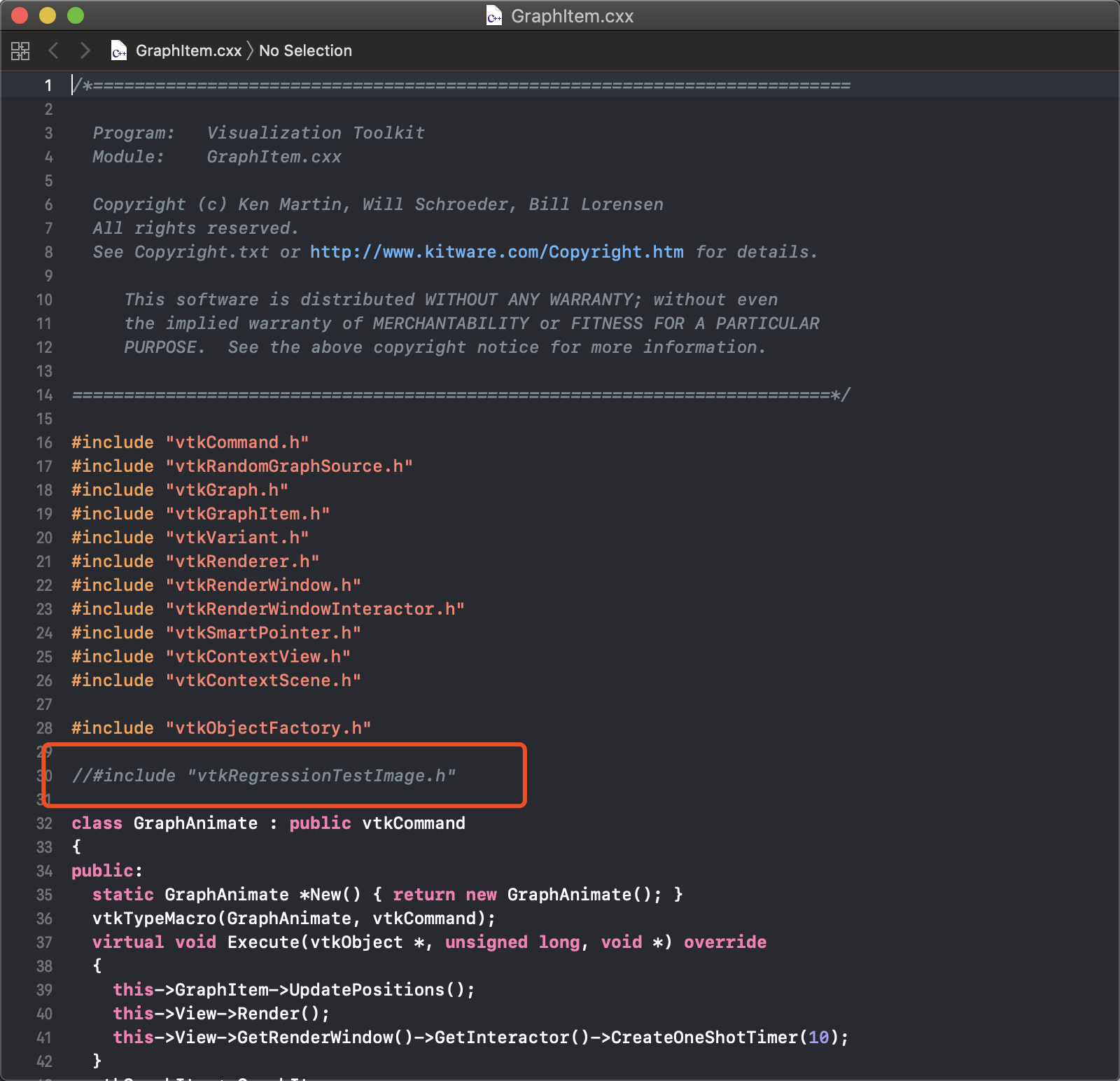Open the related items grid menu icon
1120x1081 pixels.
[x=20, y=50]
